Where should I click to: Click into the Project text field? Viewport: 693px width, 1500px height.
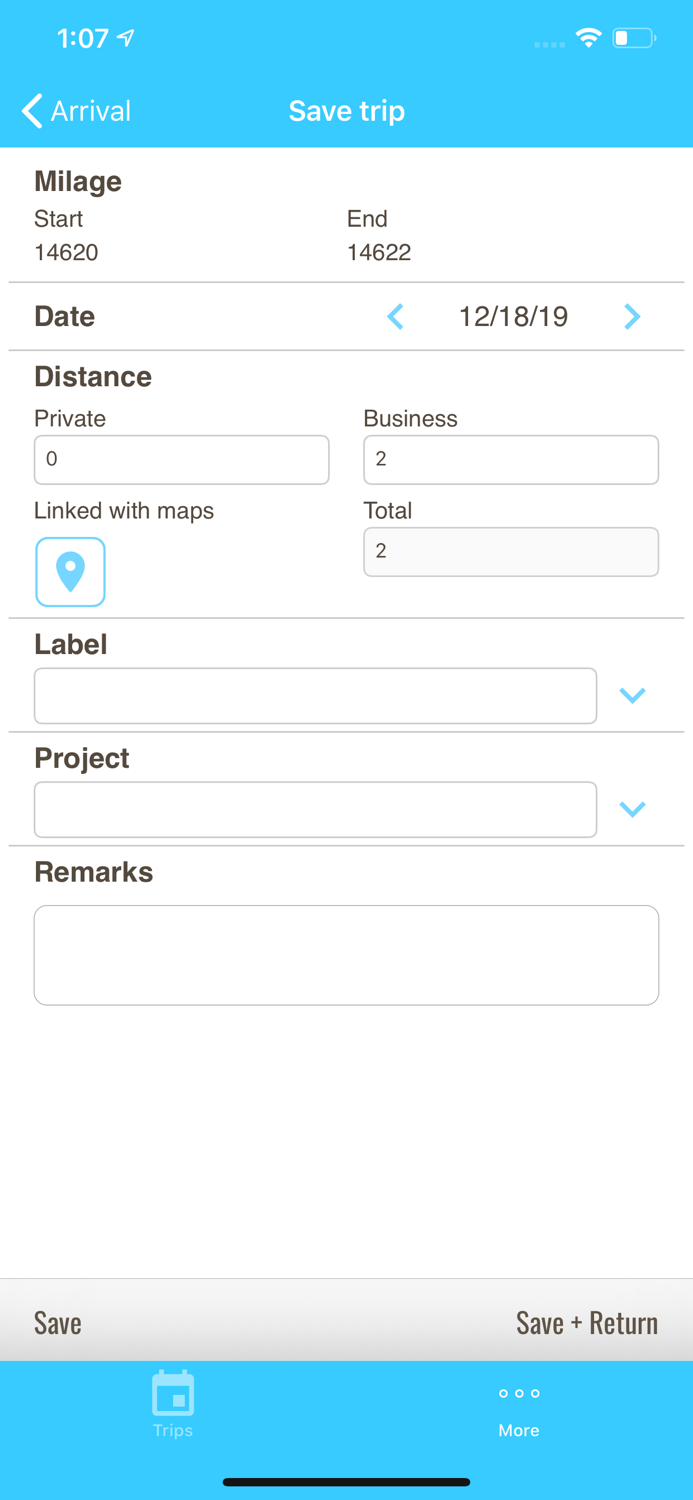point(315,810)
